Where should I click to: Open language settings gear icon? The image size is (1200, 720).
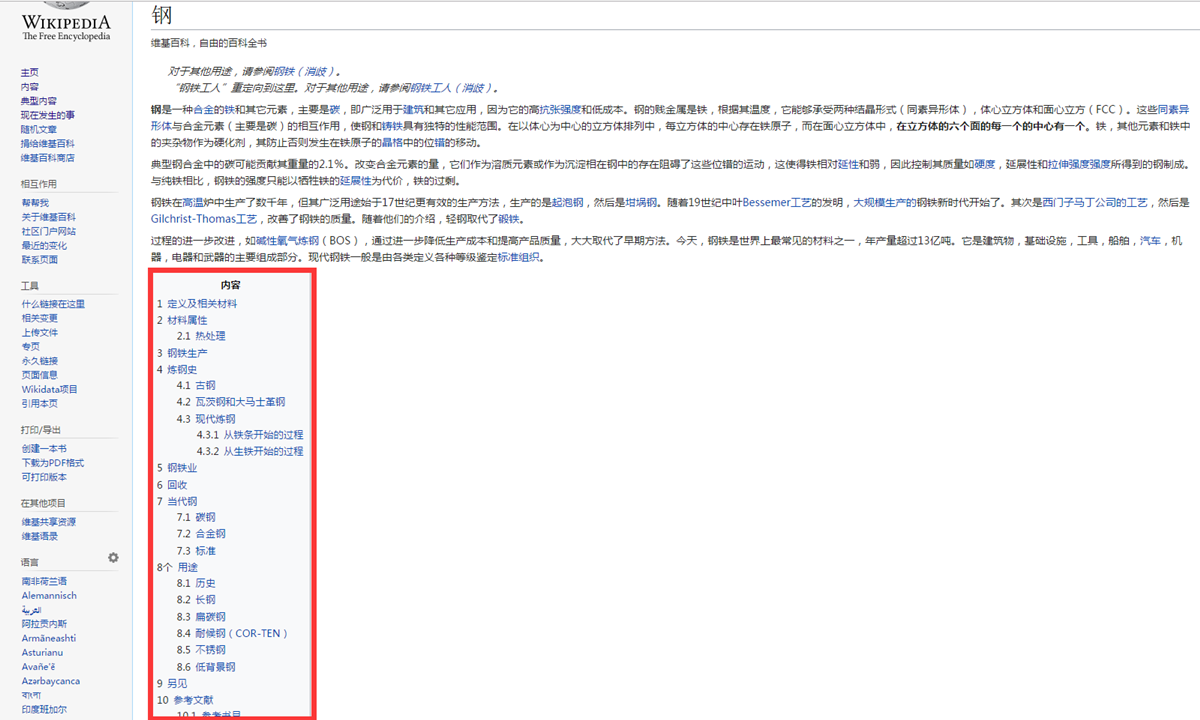(x=113, y=557)
